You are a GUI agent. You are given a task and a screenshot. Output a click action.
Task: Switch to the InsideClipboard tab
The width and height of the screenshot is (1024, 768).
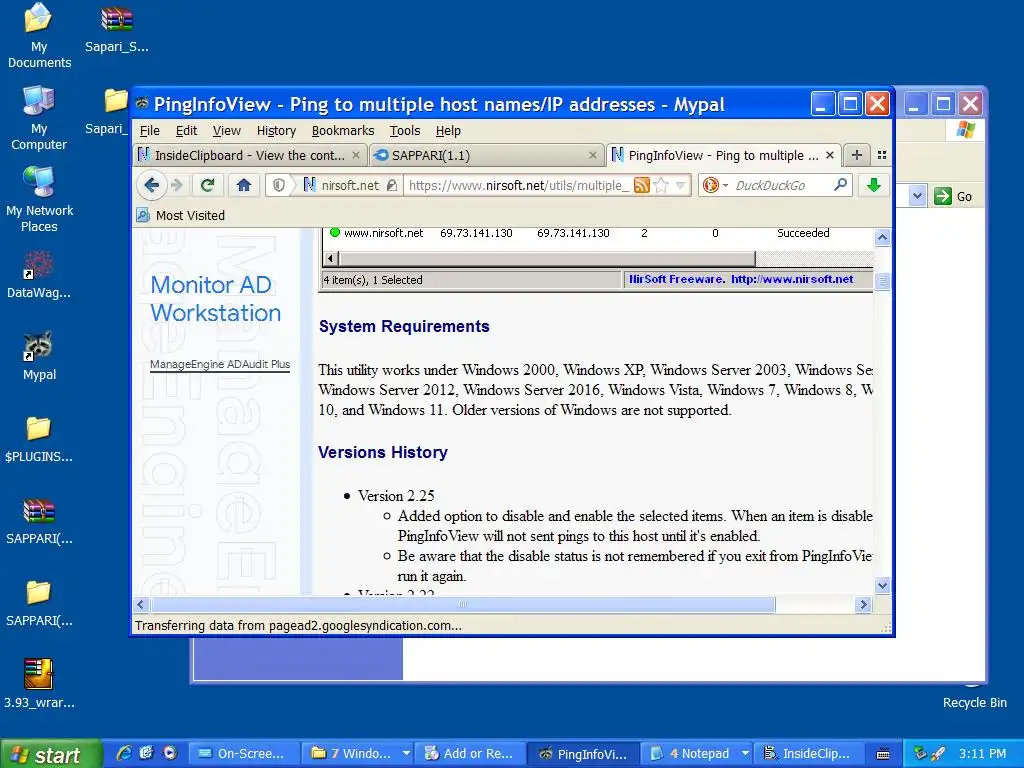coord(250,155)
